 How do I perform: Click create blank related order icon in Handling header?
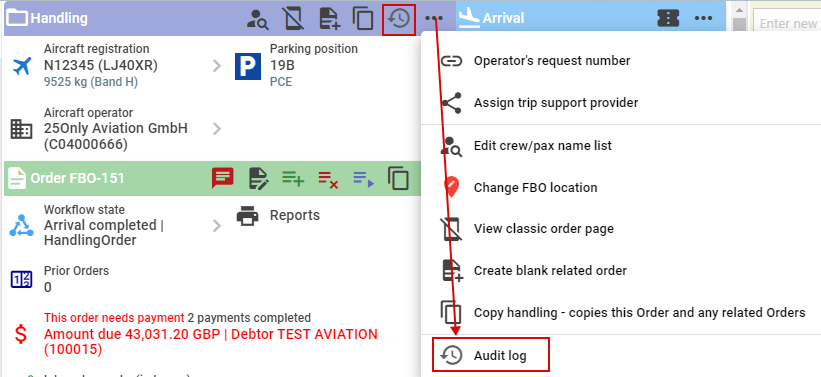329,18
